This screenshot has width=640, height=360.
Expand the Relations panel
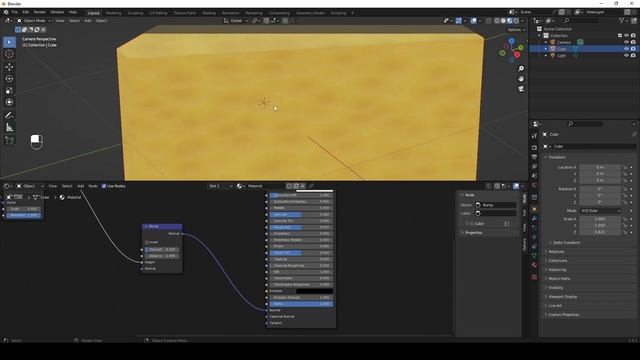pyautogui.click(x=556, y=251)
